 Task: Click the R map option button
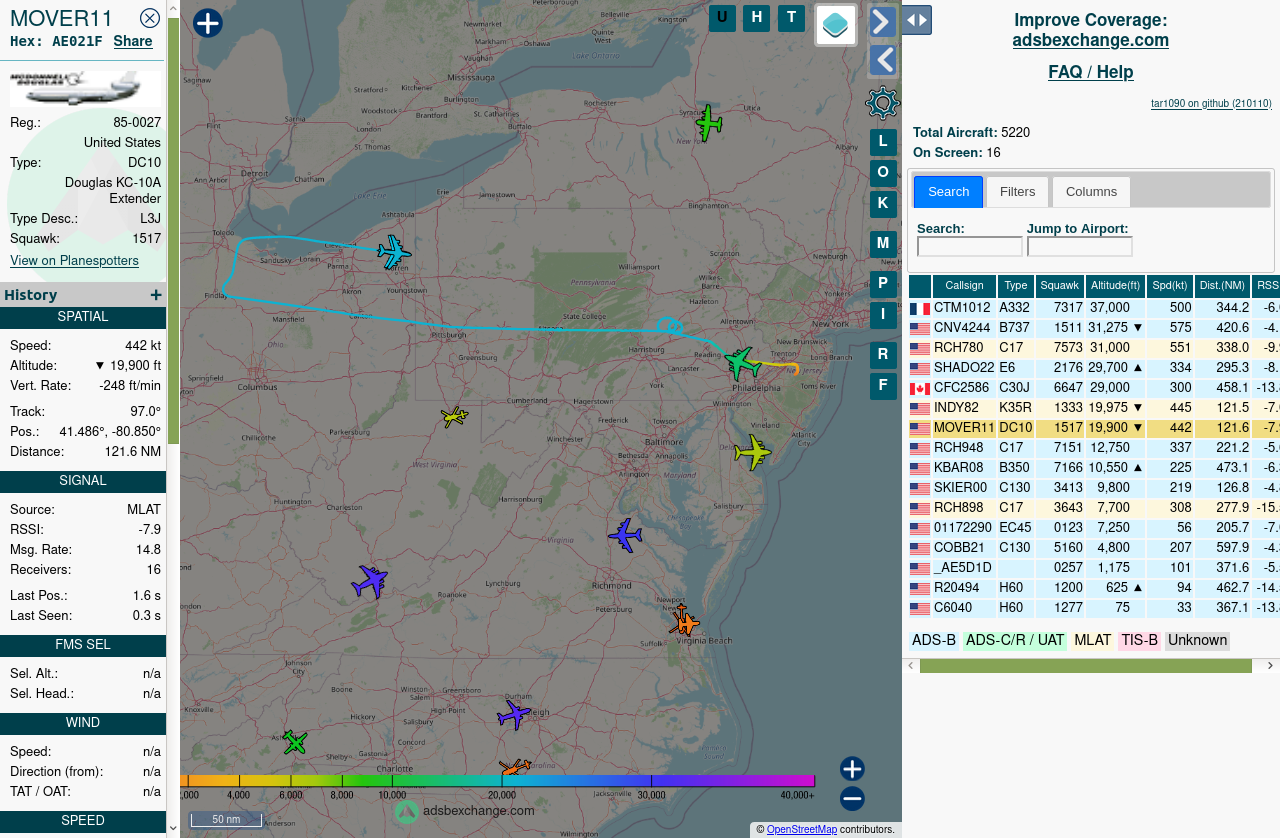[883, 355]
